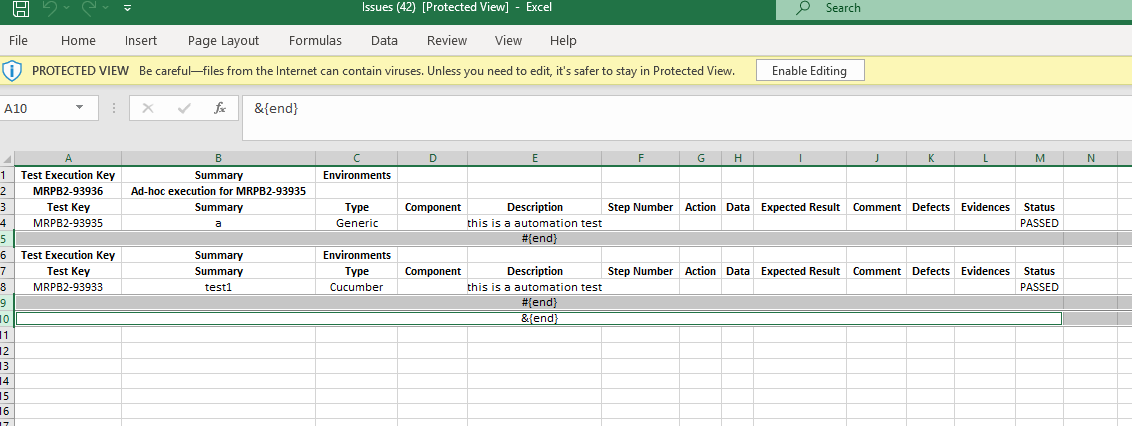Viewport: 1132px width, 426px height.
Task: Select column E header
Action: tap(534, 159)
